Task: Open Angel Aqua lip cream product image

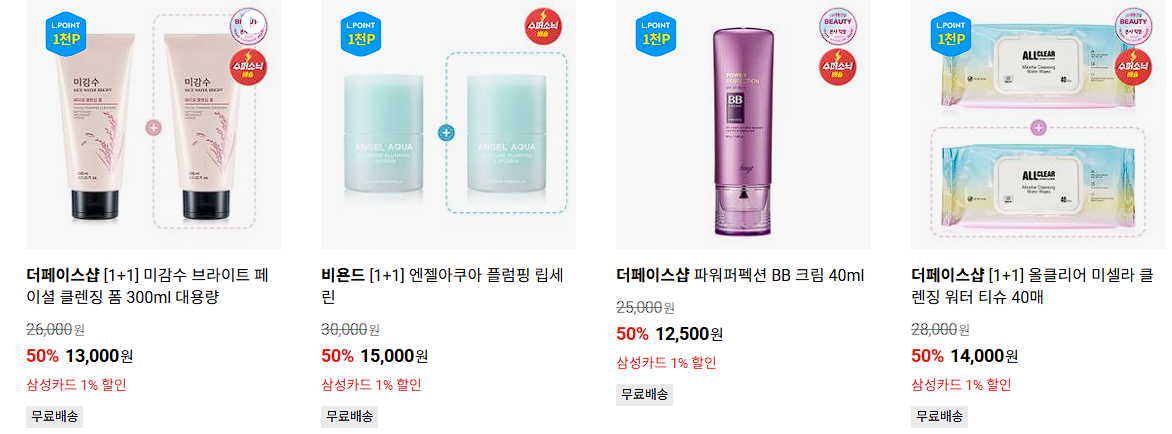Action: [448, 124]
